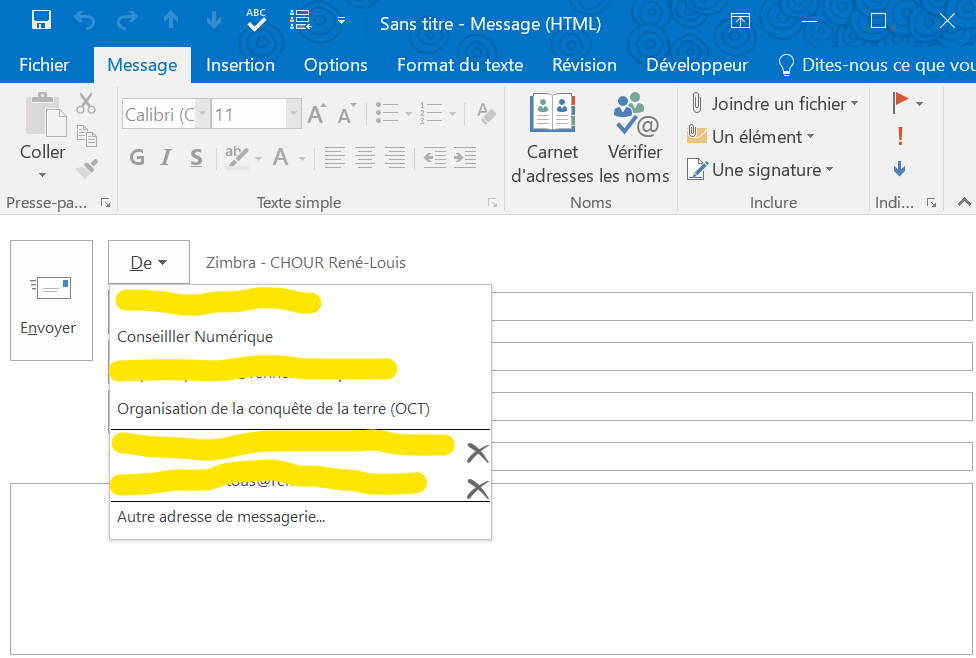Click the Vérifier les noms icon
This screenshot has height=658, width=976.
(635, 116)
